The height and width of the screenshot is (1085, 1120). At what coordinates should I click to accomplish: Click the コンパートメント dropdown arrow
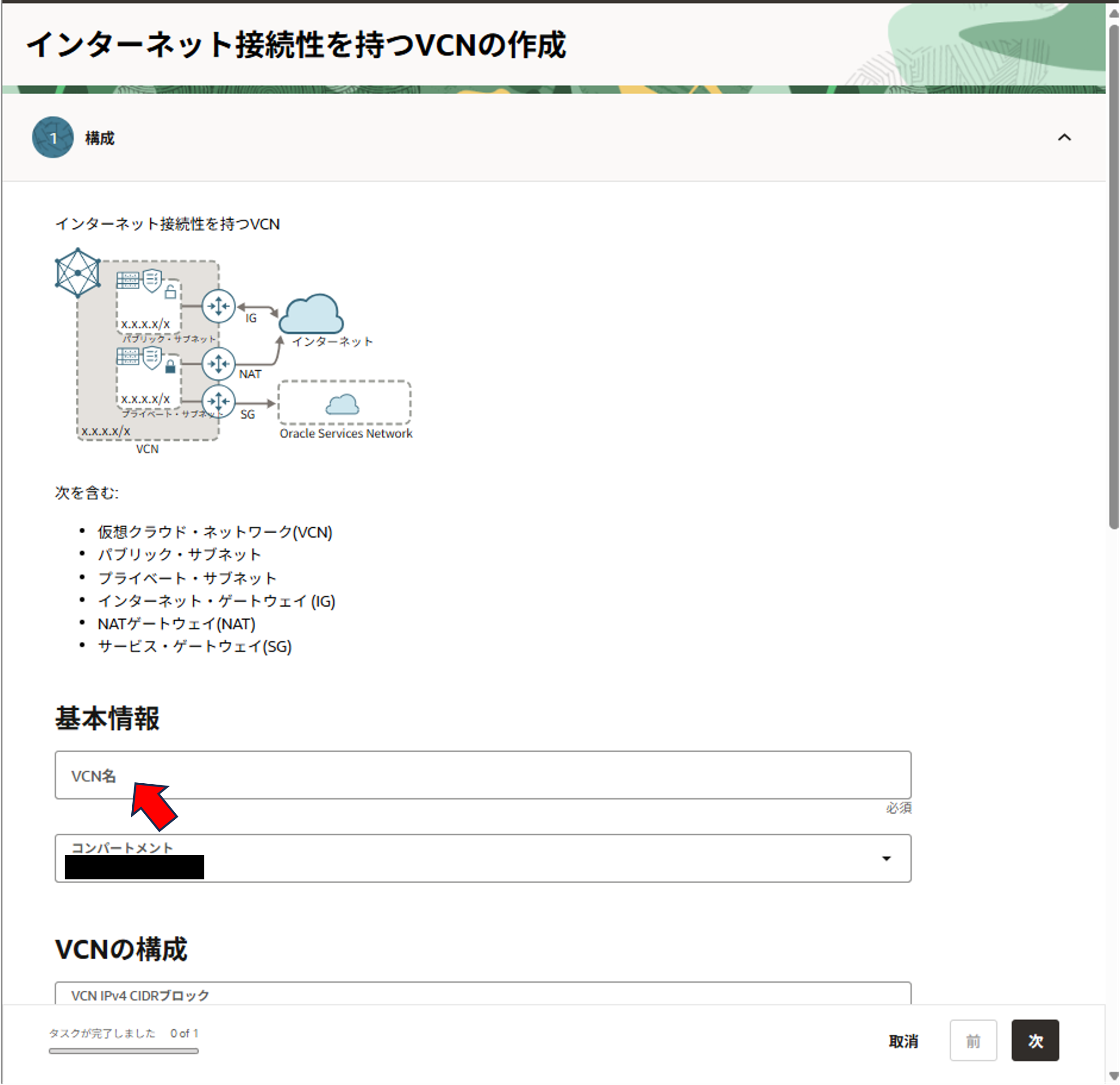[886, 858]
